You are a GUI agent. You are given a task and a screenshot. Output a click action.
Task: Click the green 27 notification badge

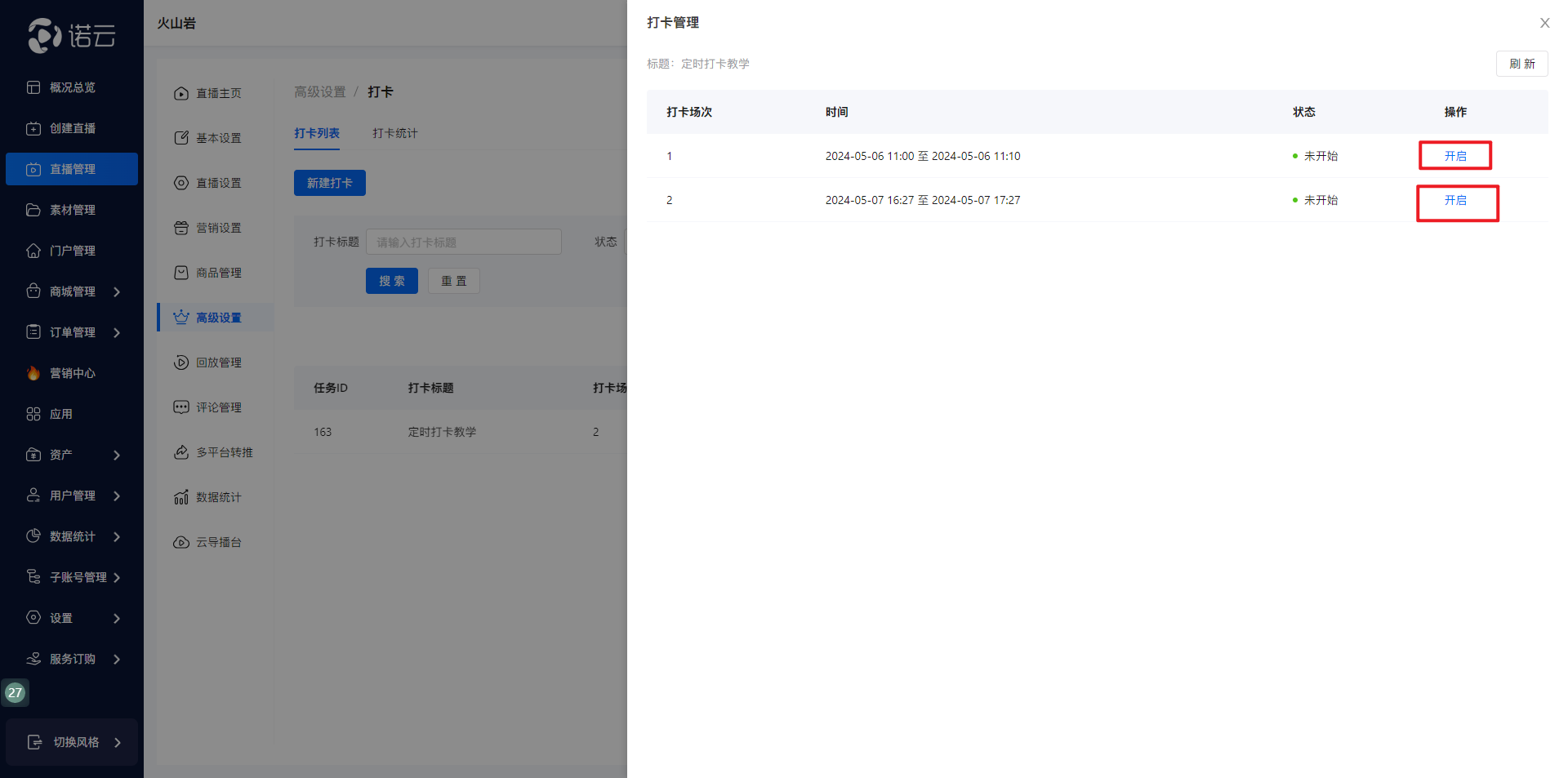(x=16, y=692)
